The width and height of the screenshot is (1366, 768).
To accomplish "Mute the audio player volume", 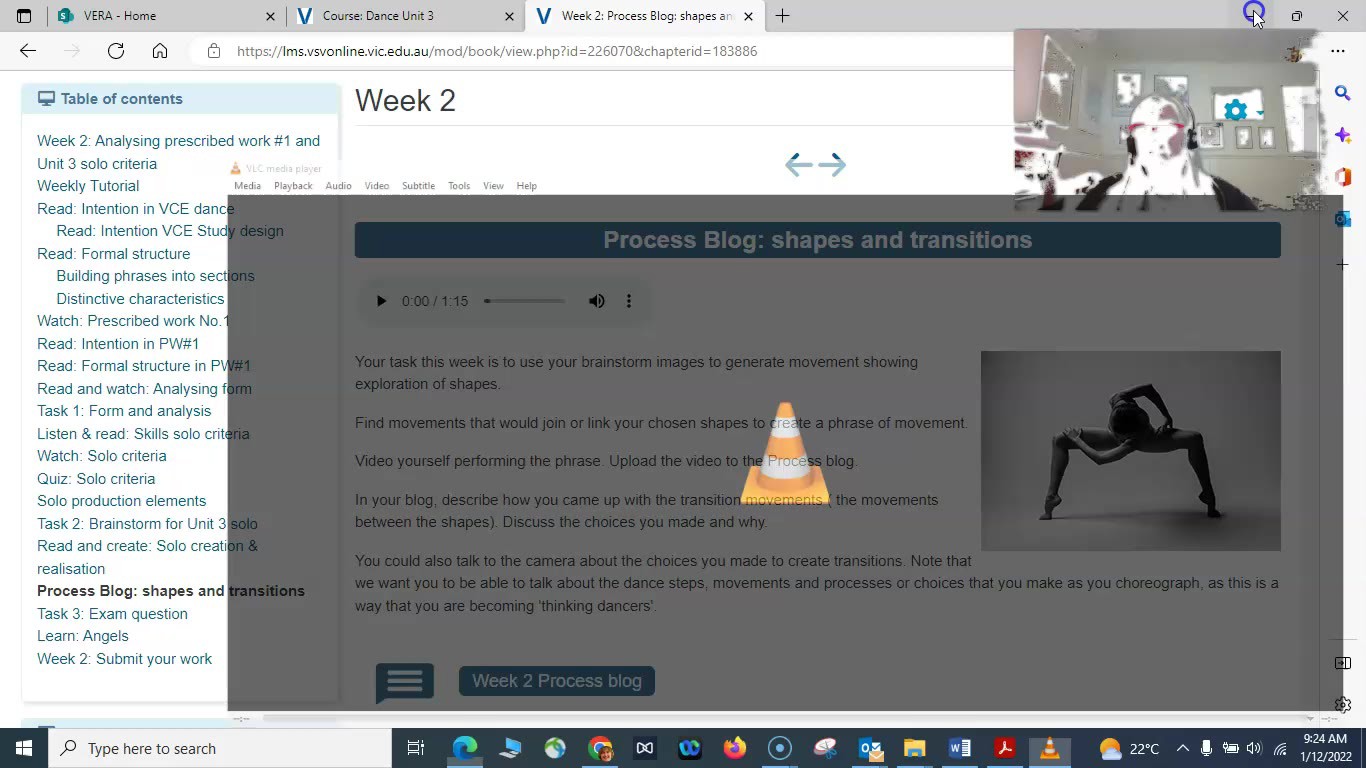I will 596,300.
